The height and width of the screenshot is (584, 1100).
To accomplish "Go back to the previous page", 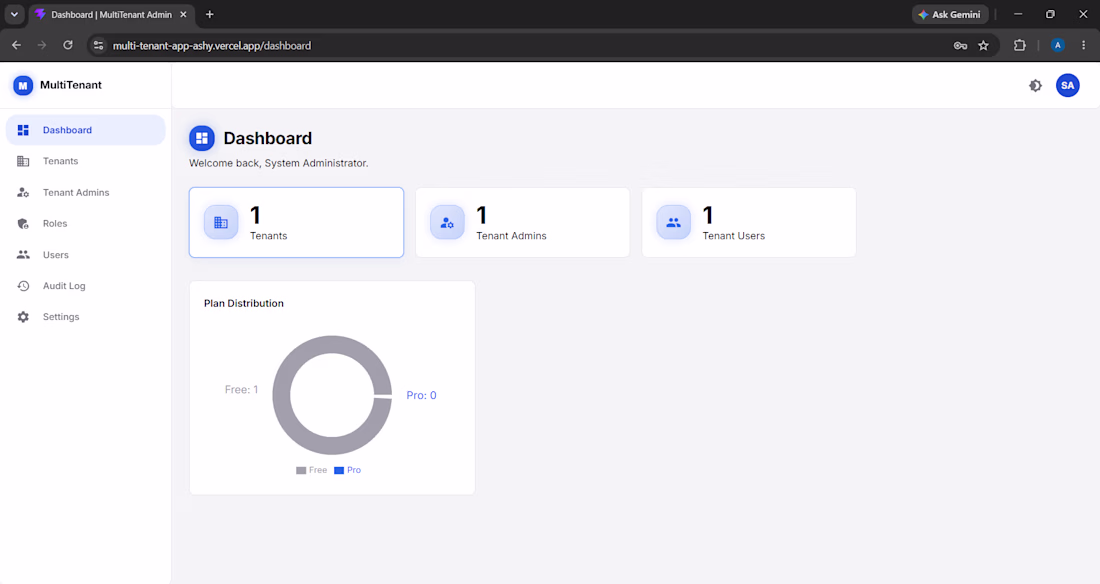I will [x=17, y=46].
